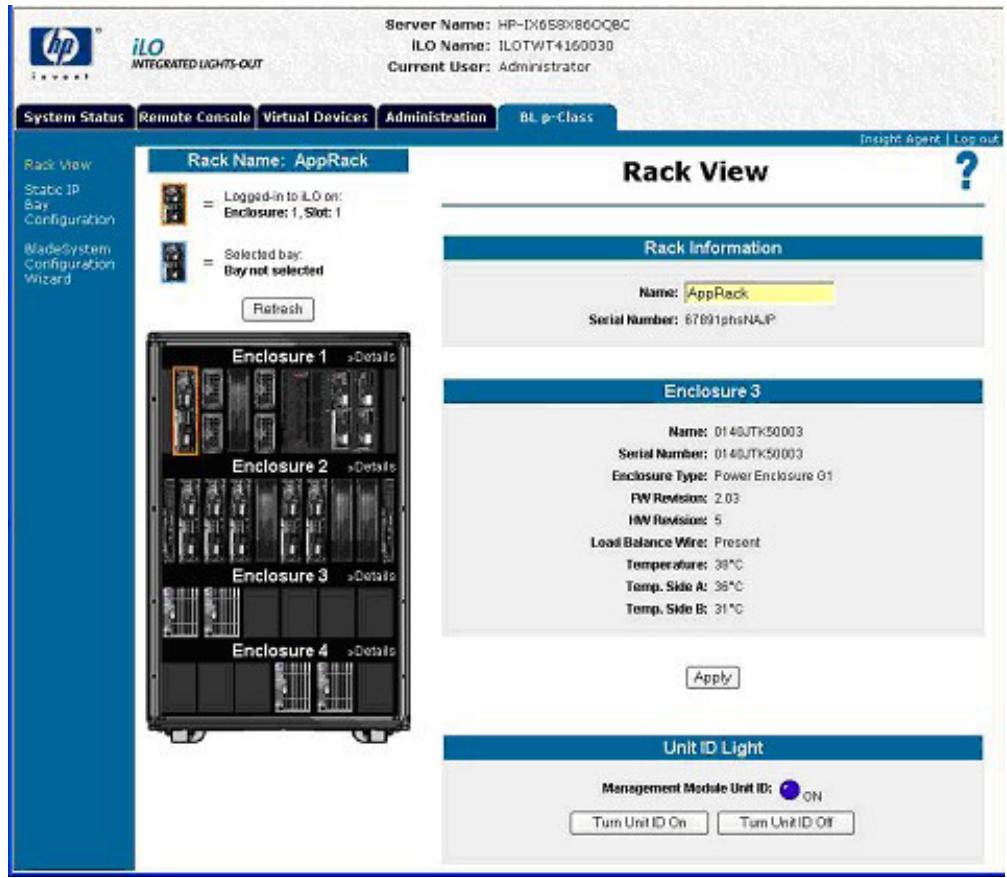
Task: Select the right power supply in Enclosure 4
Action: tap(335, 687)
